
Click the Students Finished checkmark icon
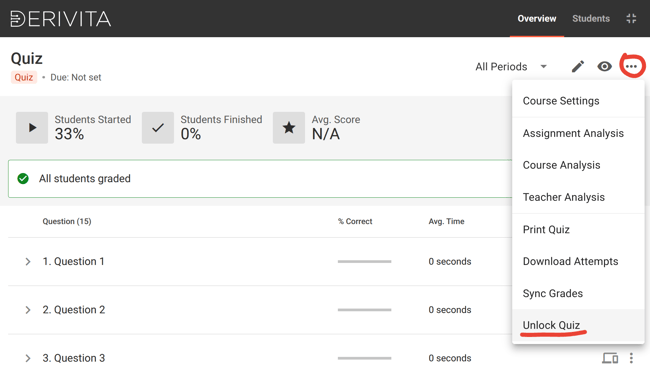[x=158, y=128]
